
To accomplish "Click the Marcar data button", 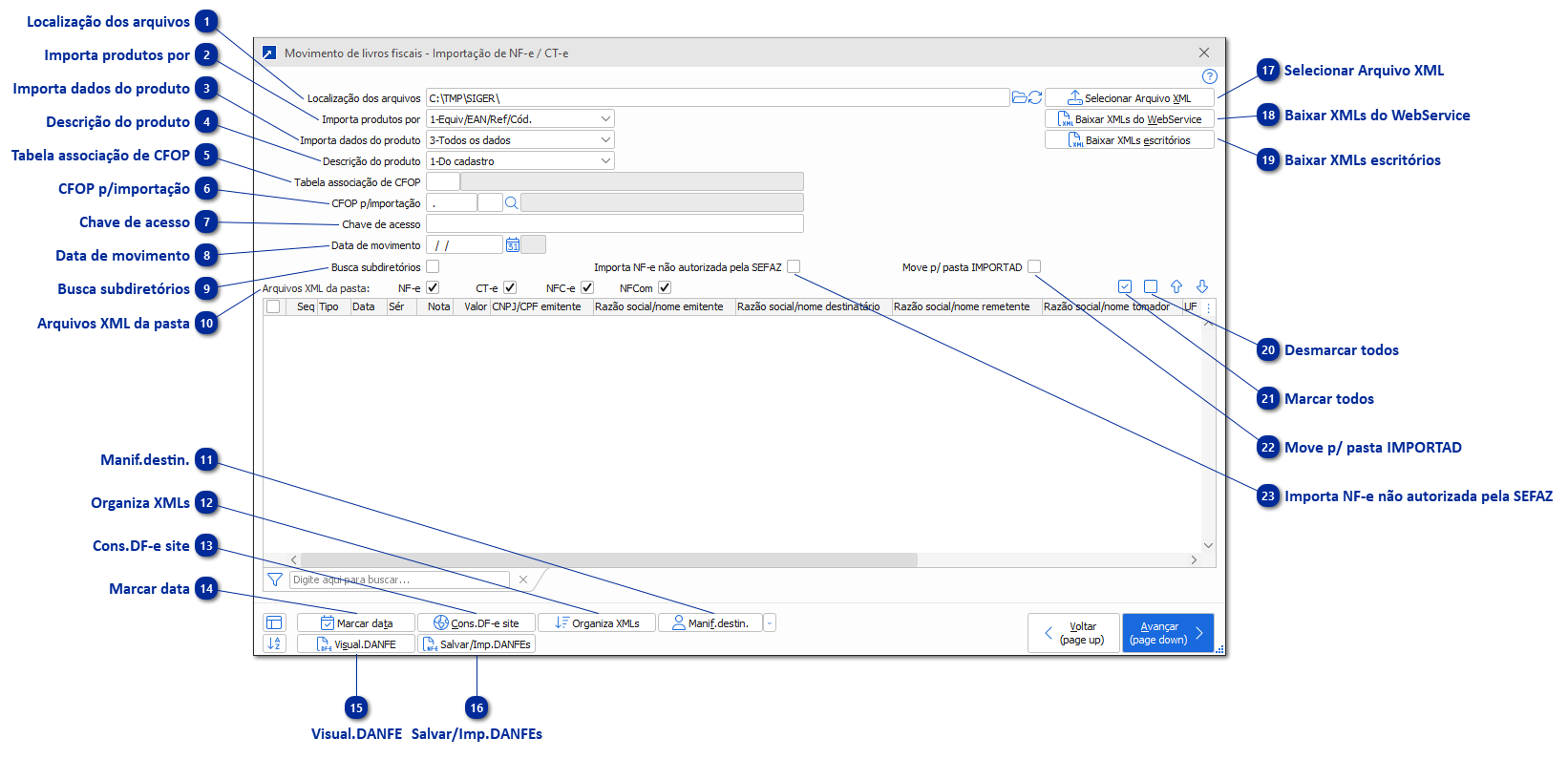I will [x=356, y=622].
